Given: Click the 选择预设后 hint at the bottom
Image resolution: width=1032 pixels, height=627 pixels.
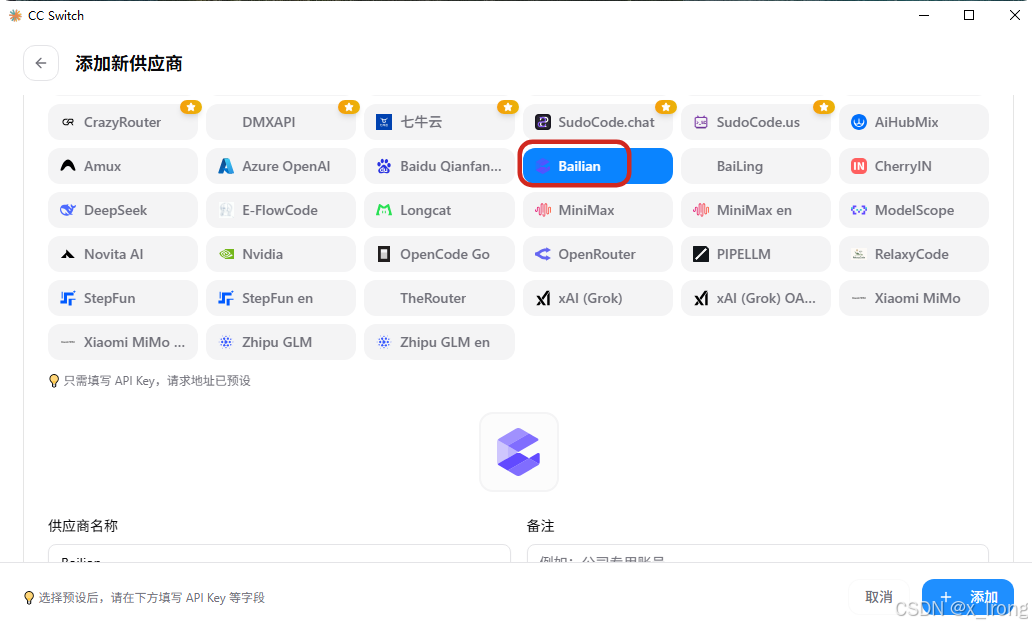Looking at the screenshot, I should 151,597.
